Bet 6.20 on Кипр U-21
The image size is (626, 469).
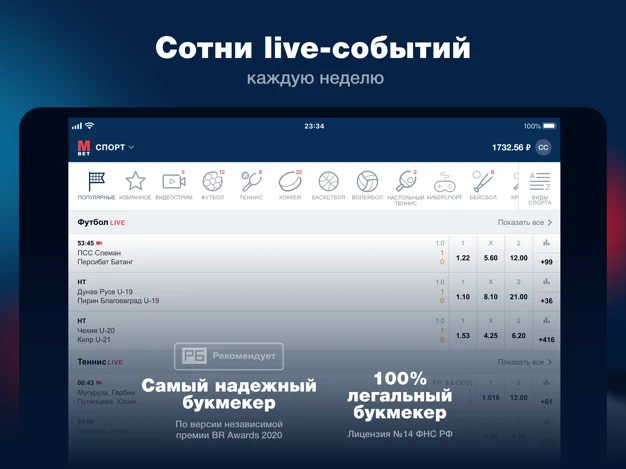tap(519, 335)
